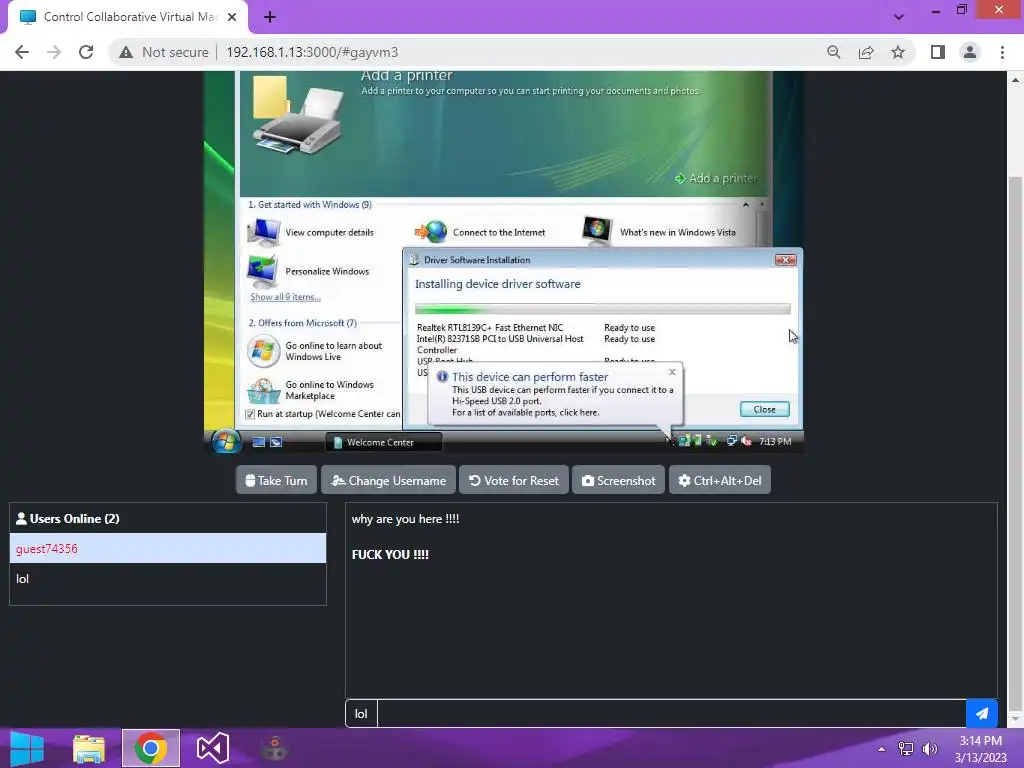The width and height of the screenshot is (1024, 768).
Task: Click the driver installation progress bar
Action: pos(603,309)
